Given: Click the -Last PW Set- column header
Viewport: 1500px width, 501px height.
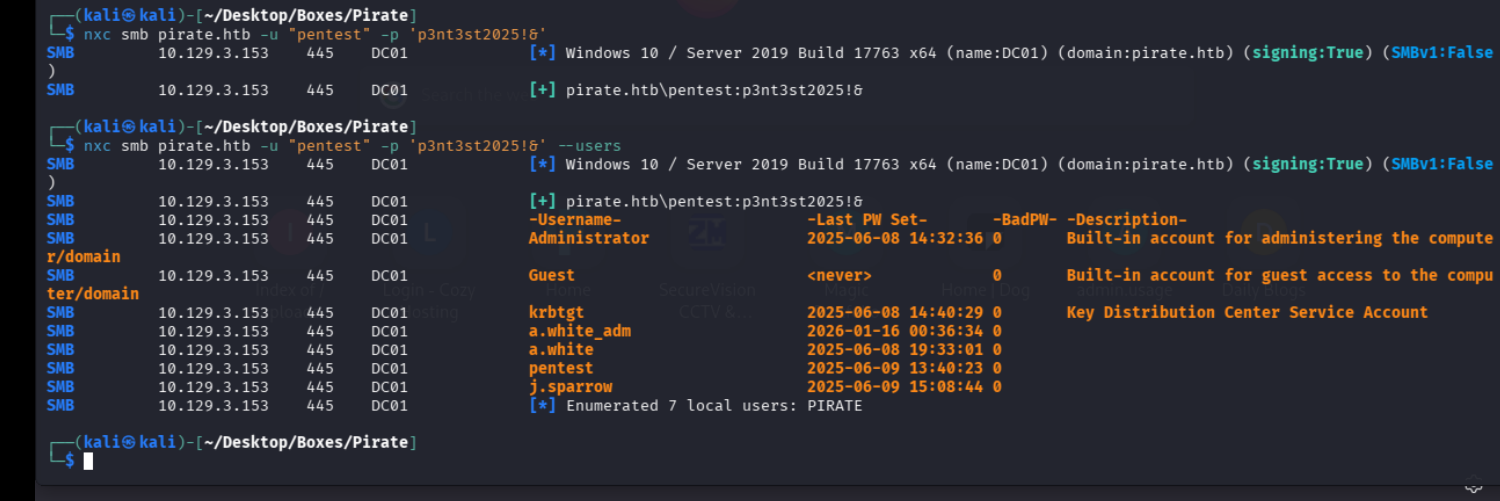Looking at the screenshot, I should [867, 220].
